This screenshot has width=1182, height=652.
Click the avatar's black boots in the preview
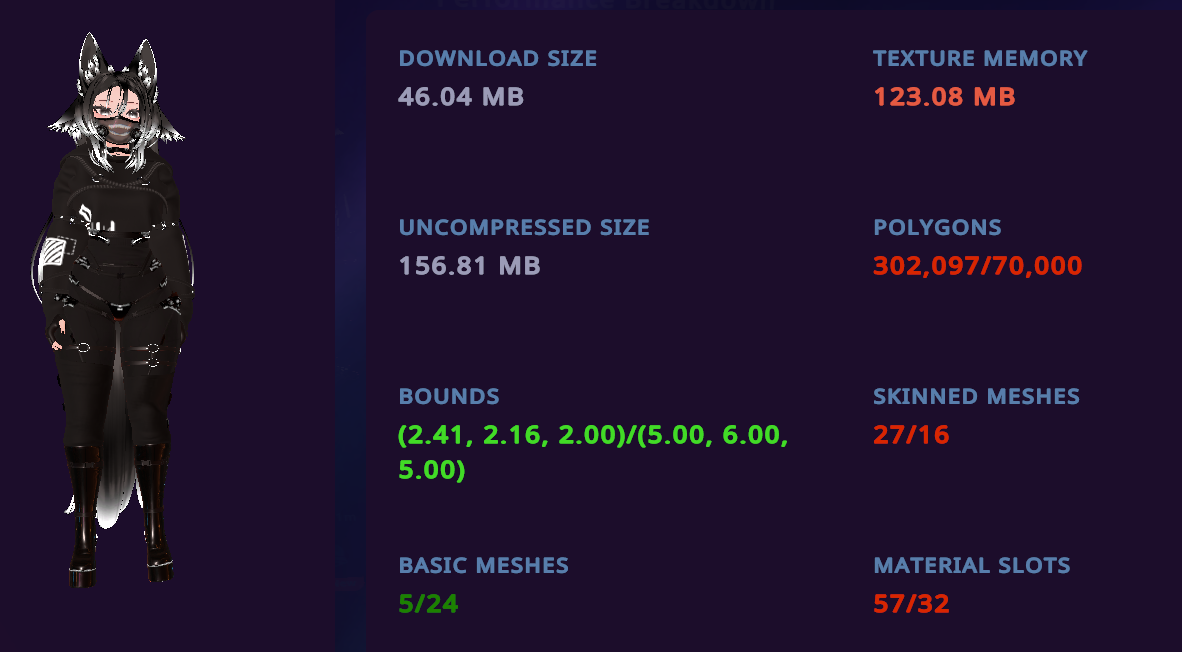(120, 515)
